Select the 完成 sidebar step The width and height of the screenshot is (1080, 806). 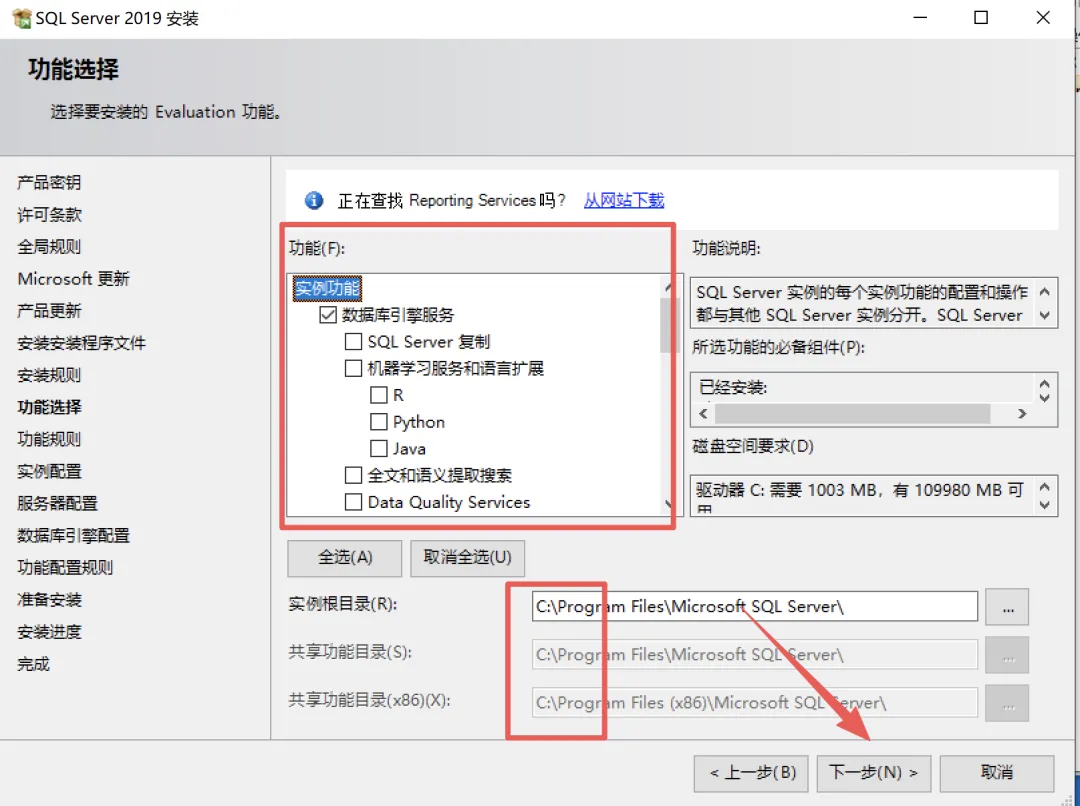coord(33,664)
